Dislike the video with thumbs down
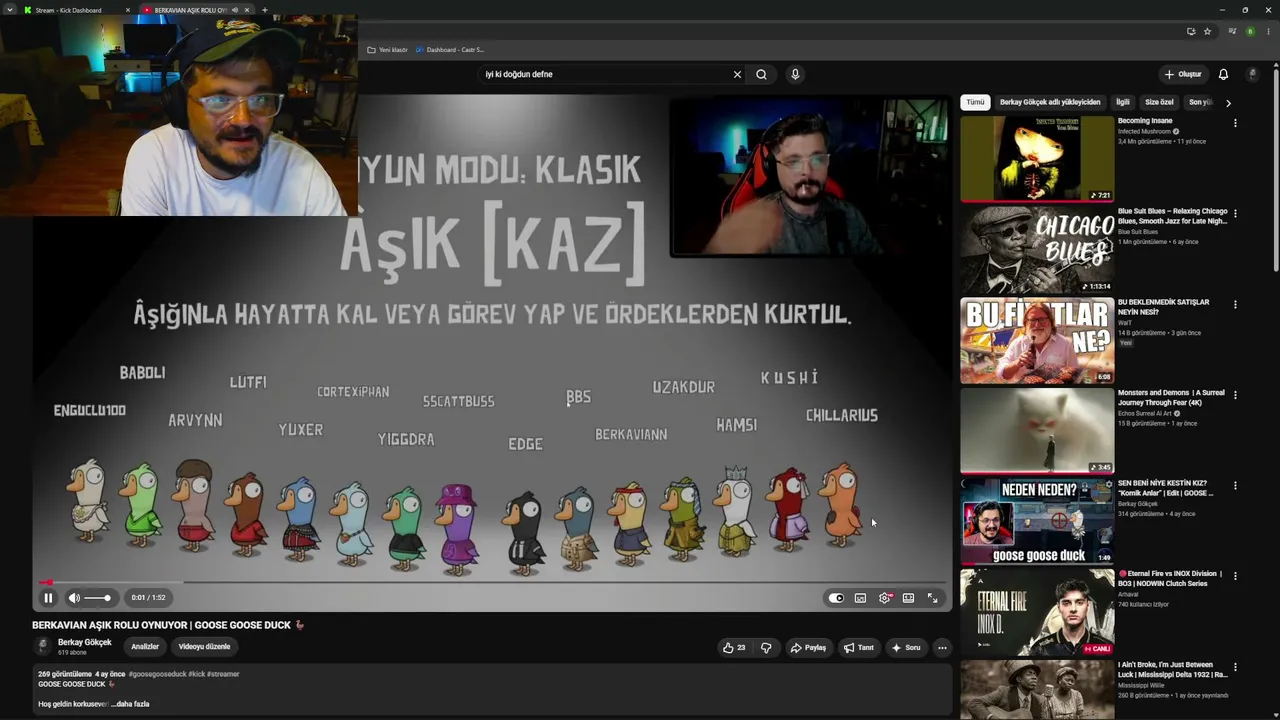1280x720 pixels. click(x=766, y=648)
